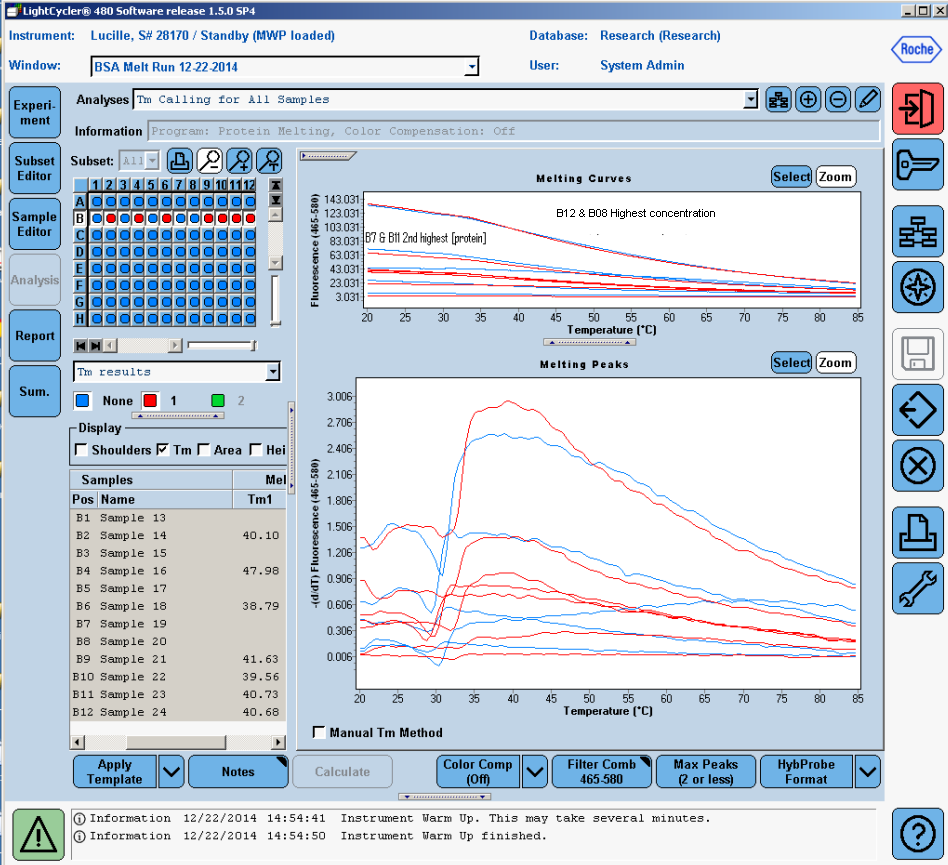The width and height of the screenshot is (948, 865).
Task: Click the help question mark icon
Action: [917, 832]
